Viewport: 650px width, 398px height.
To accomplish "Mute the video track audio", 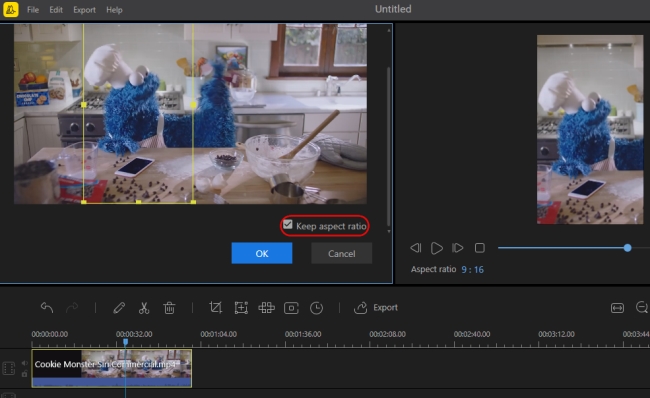I will point(24,363).
